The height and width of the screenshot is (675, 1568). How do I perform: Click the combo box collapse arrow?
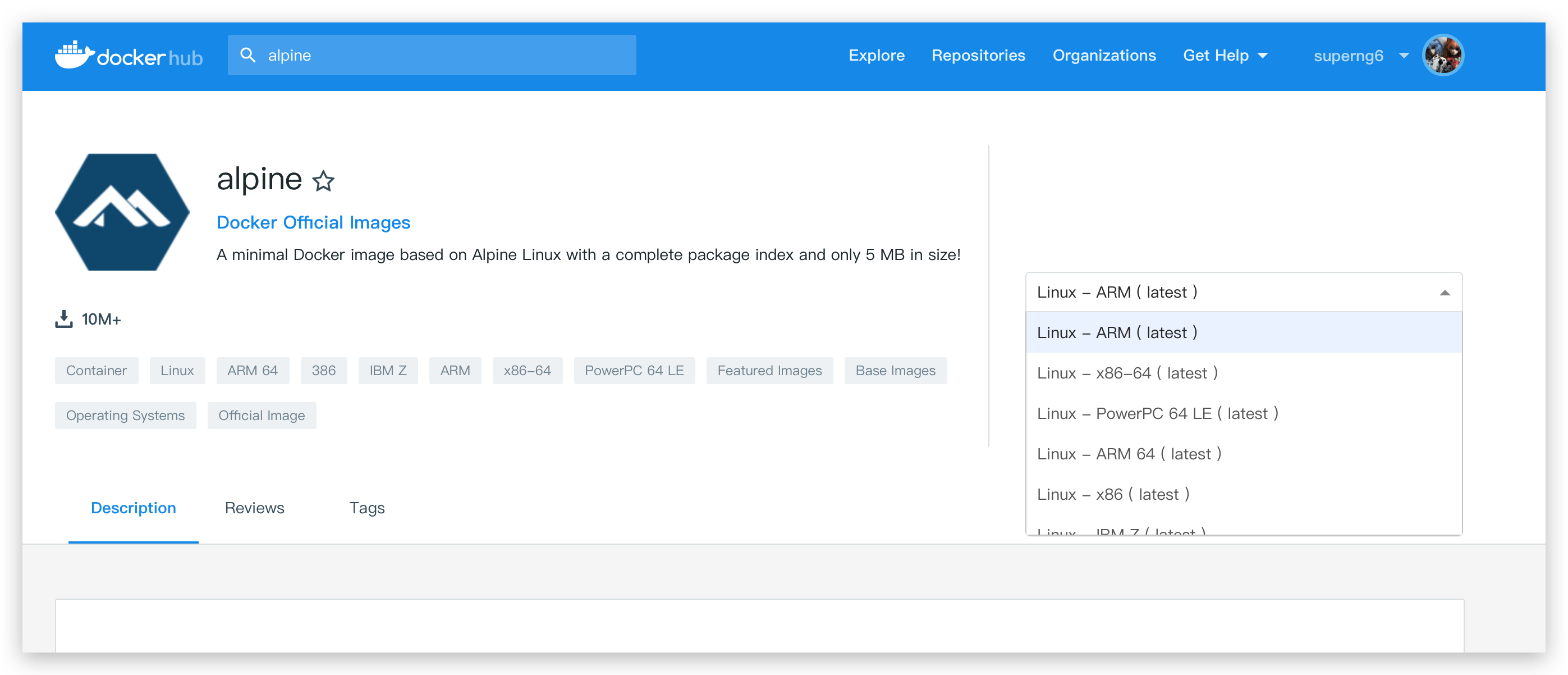click(1444, 293)
